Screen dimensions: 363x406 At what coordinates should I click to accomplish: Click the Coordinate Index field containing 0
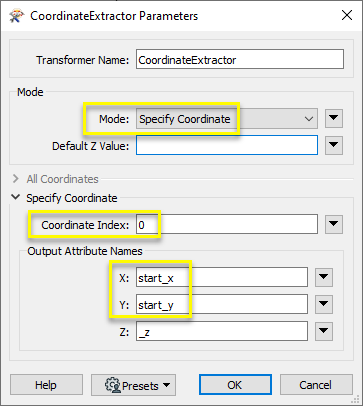(227, 224)
